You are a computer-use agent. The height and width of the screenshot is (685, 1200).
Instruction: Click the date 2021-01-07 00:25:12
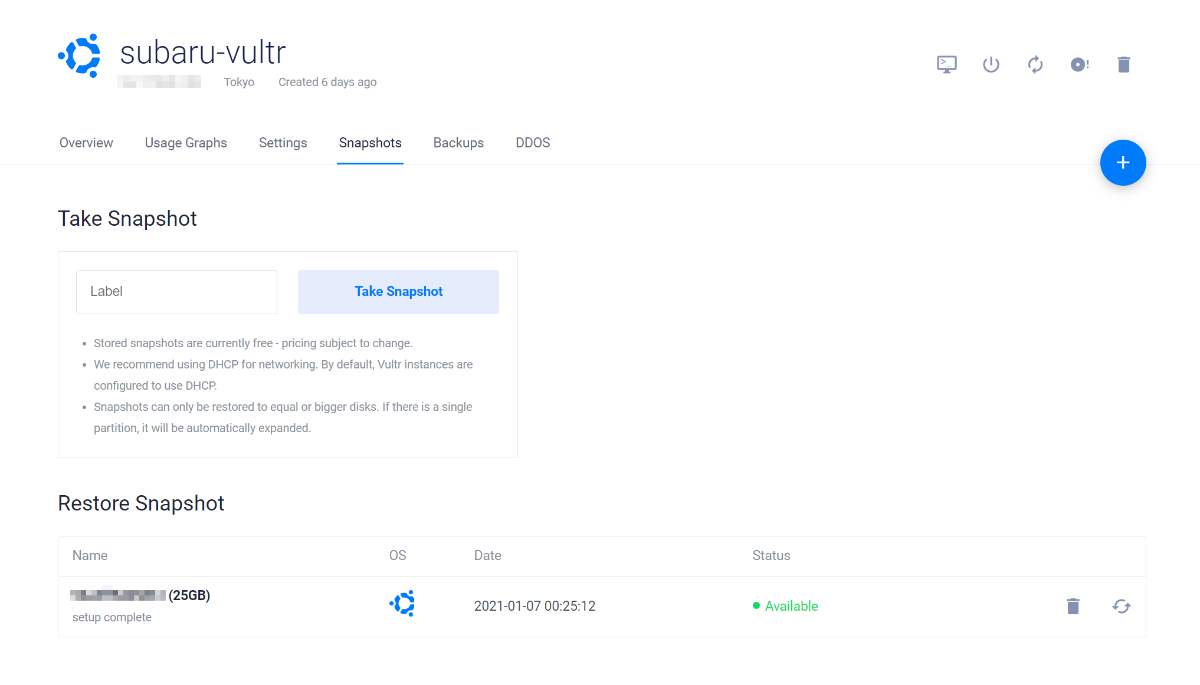tap(535, 606)
